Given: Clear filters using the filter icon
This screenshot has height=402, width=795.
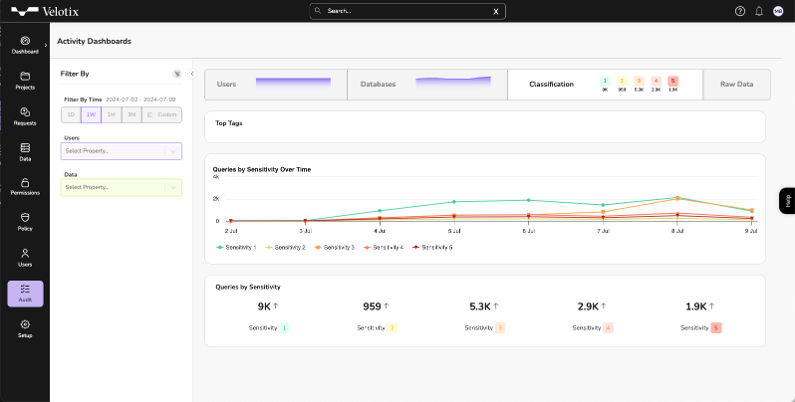Looking at the screenshot, I should [x=177, y=74].
